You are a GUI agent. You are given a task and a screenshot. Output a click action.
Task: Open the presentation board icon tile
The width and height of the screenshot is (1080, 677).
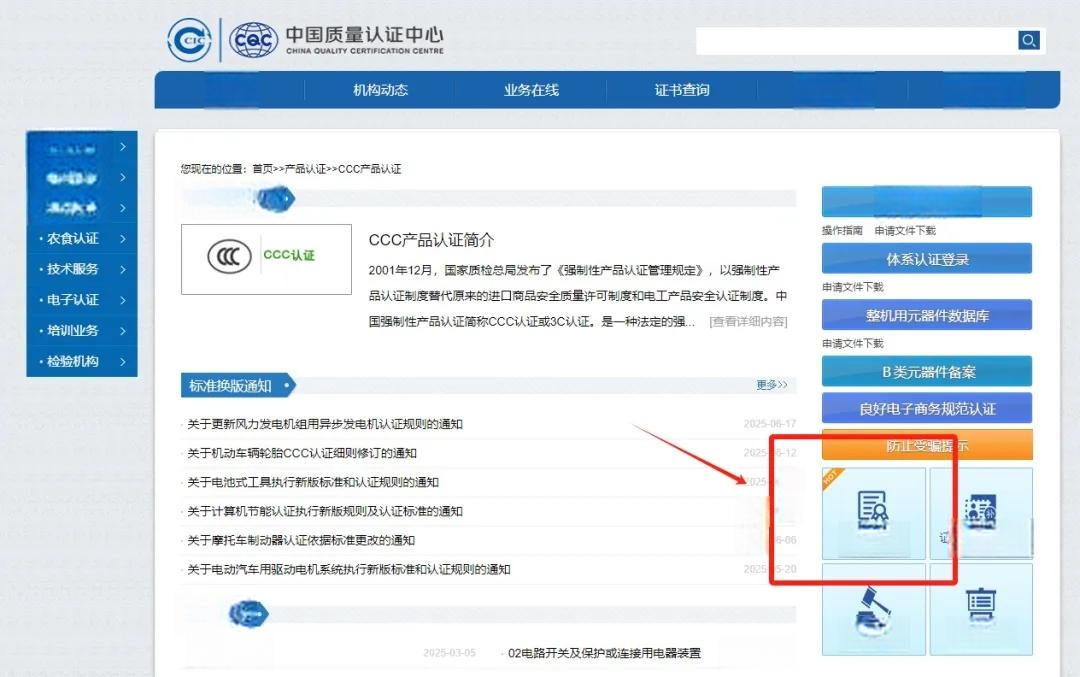[x=981, y=609]
